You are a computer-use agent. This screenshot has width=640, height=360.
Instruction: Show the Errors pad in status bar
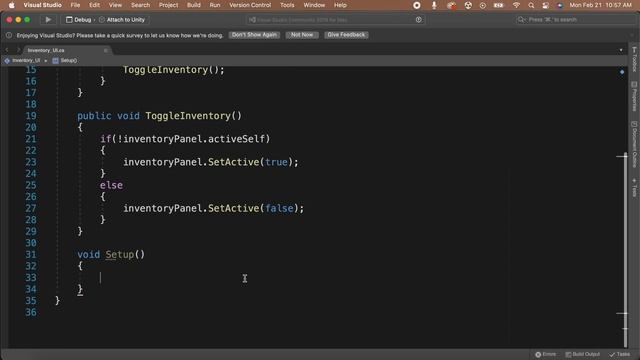pyautogui.click(x=546, y=354)
